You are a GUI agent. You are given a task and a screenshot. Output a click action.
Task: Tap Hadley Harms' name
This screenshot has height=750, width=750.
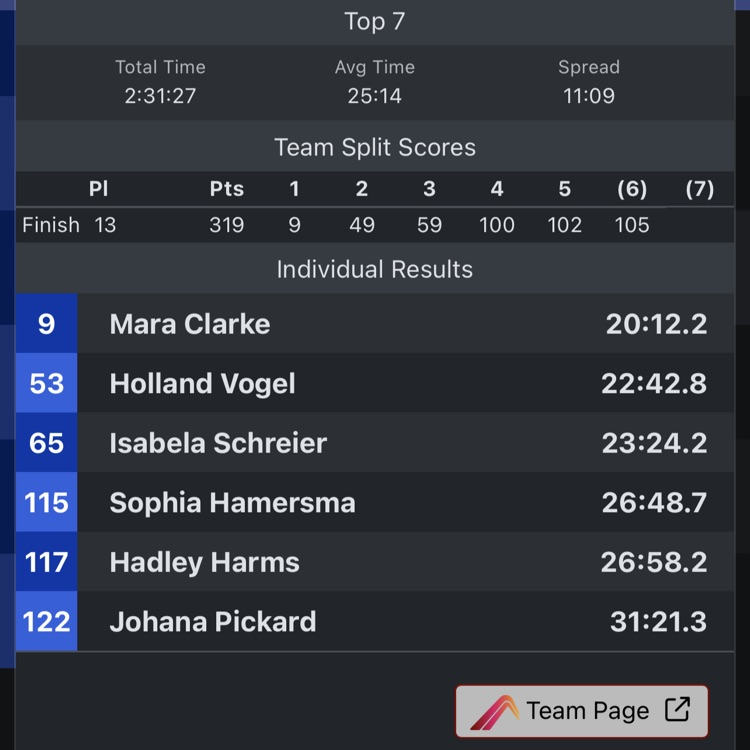point(204,562)
